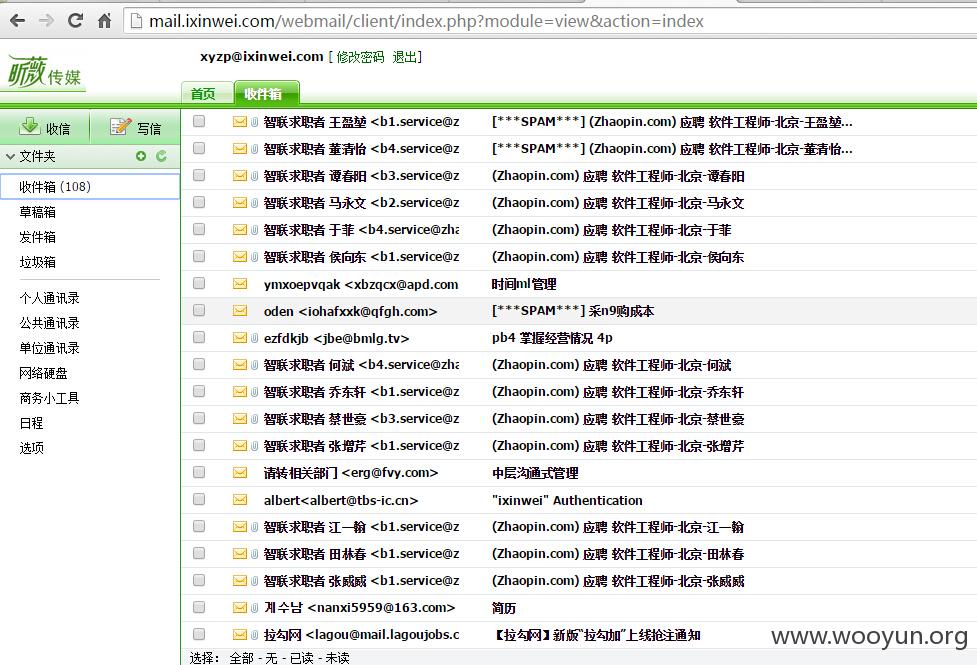977x665 pixels.
Task: Select 已读 read messages link
Action: 302,658
